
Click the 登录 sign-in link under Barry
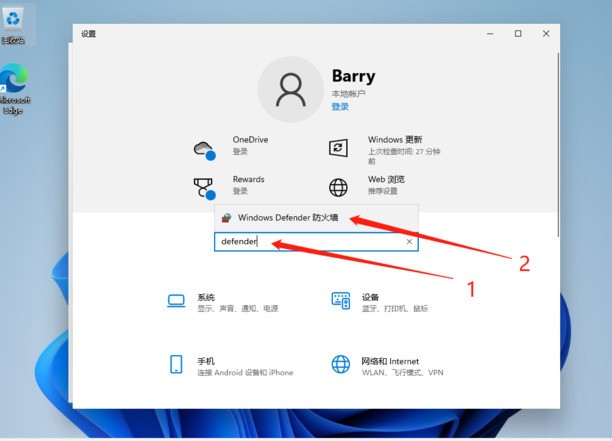pyautogui.click(x=340, y=107)
